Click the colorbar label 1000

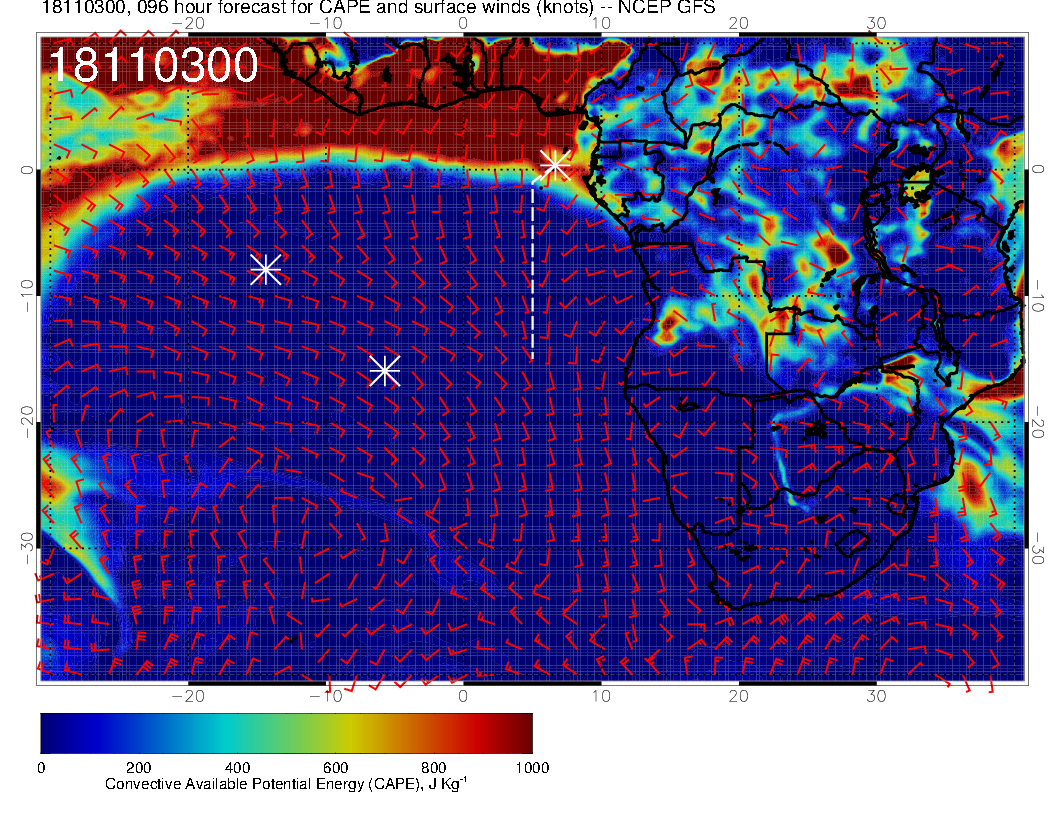pyautogui.click(x=532, y=768)
